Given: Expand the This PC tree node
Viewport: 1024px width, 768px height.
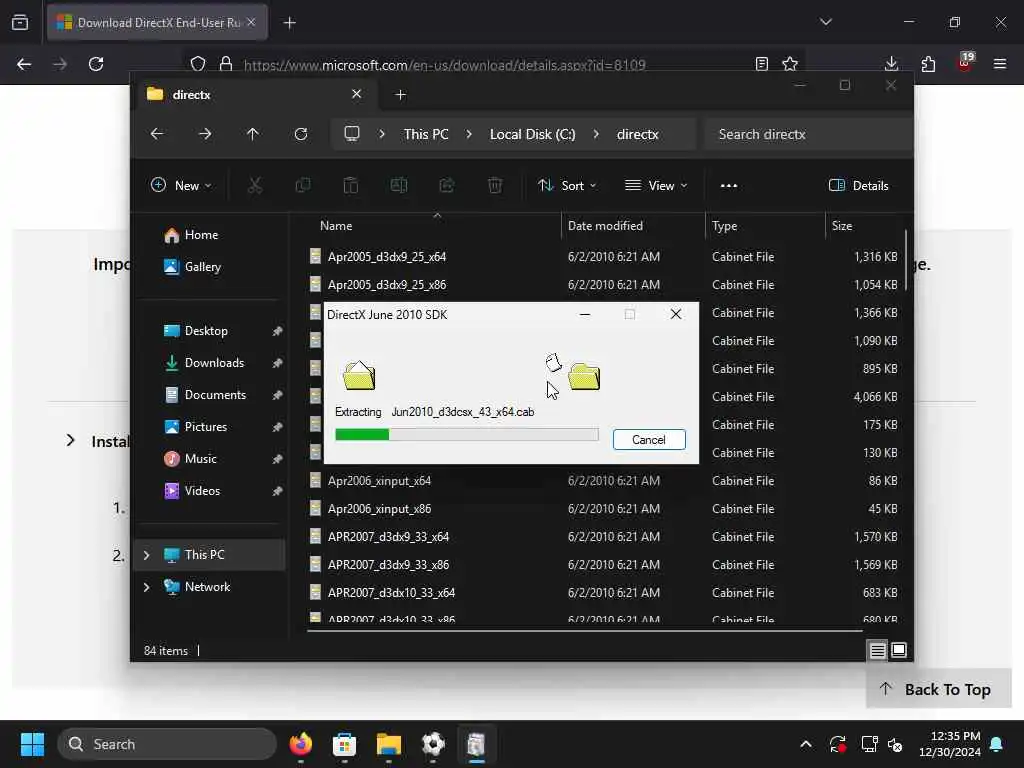Looking at the screenshot, I should tap(146, 555).
